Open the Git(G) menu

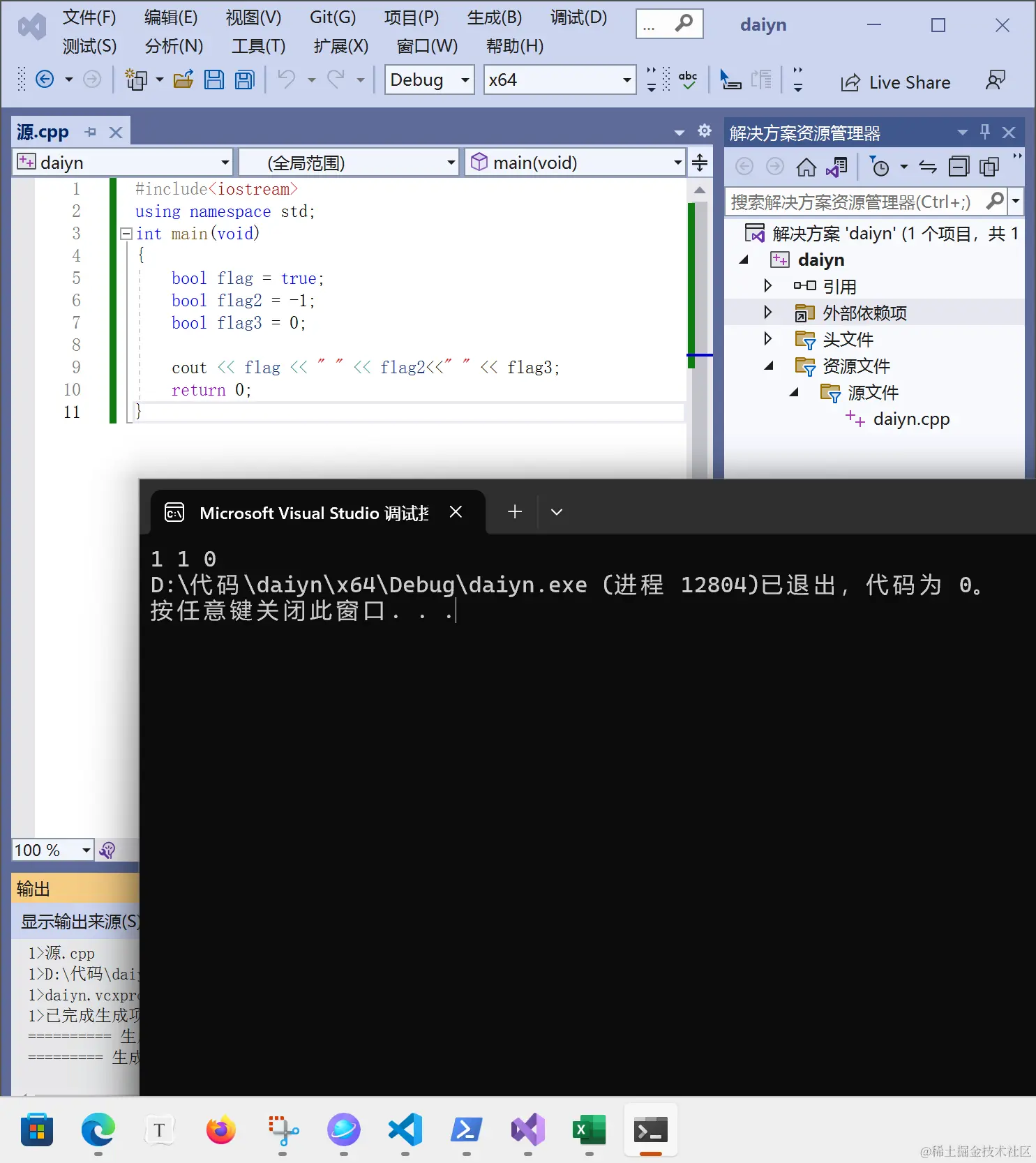tap(333, 17)
